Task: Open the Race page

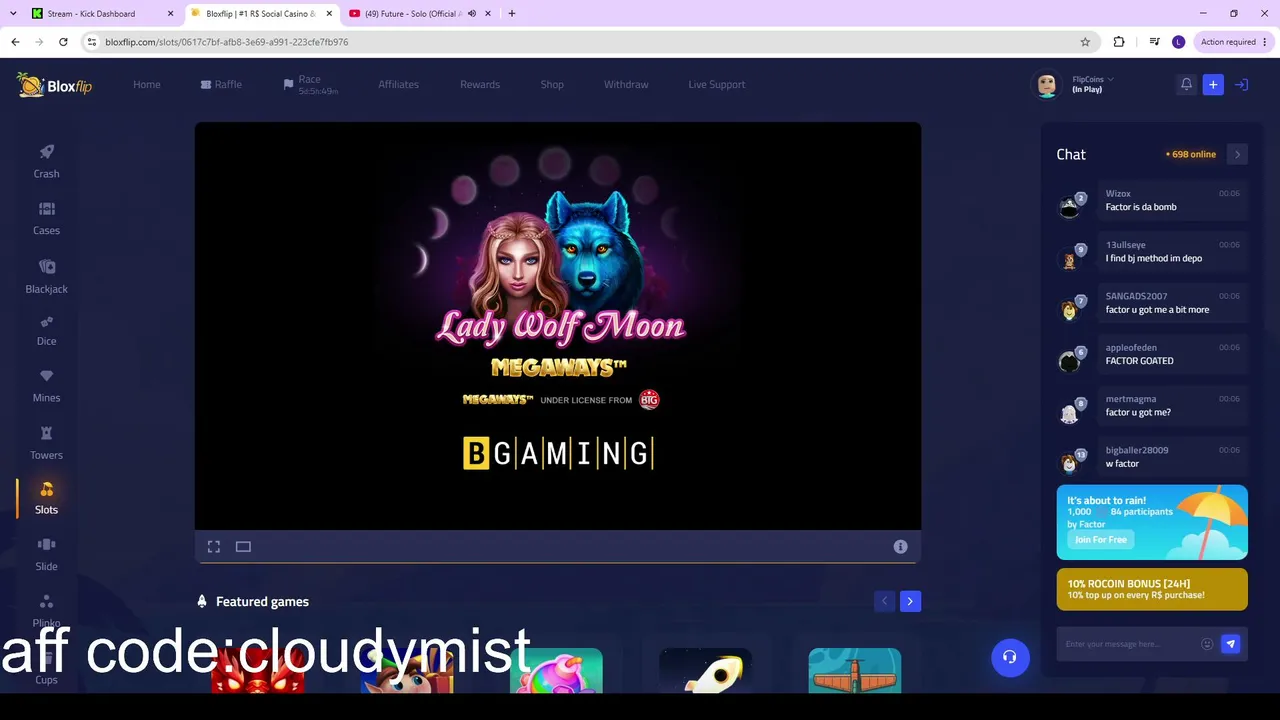Action: (311, 85)
